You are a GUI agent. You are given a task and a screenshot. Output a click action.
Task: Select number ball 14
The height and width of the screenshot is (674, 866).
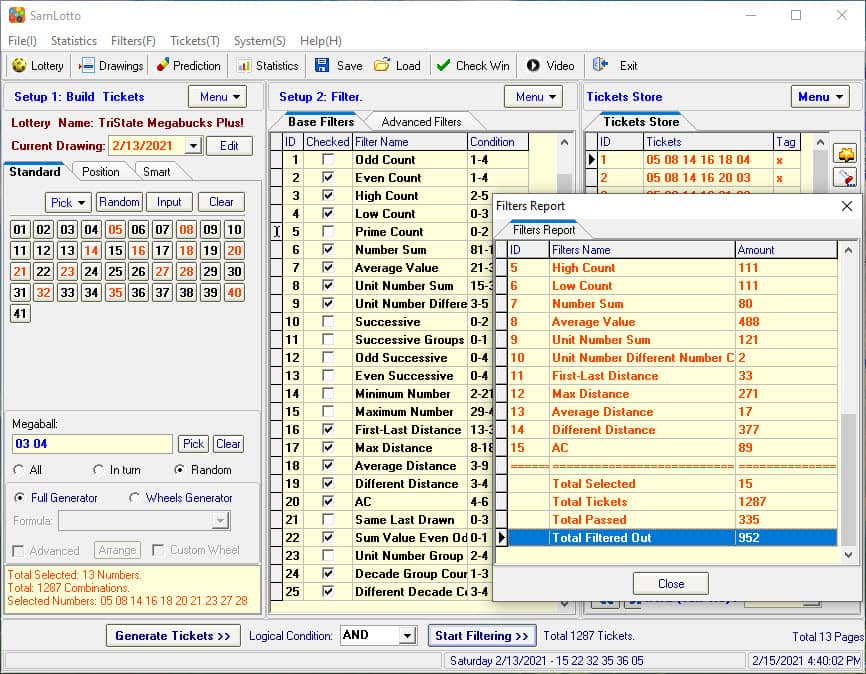click(x=91, y=250)
